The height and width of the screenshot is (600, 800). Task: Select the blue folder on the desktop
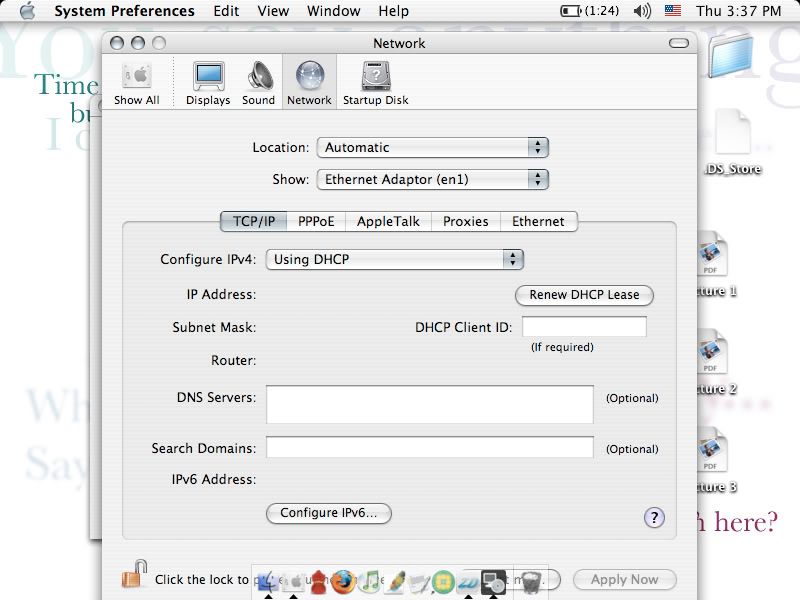[730, 56]
